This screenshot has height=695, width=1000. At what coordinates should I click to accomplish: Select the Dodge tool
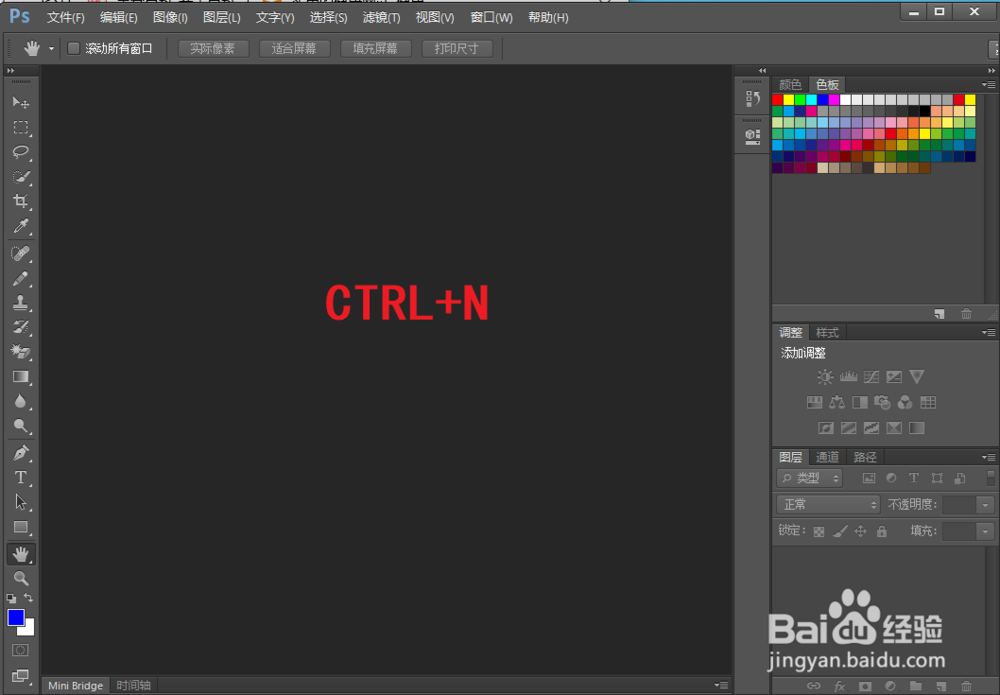pyautogui.click(x=20, y=426)
